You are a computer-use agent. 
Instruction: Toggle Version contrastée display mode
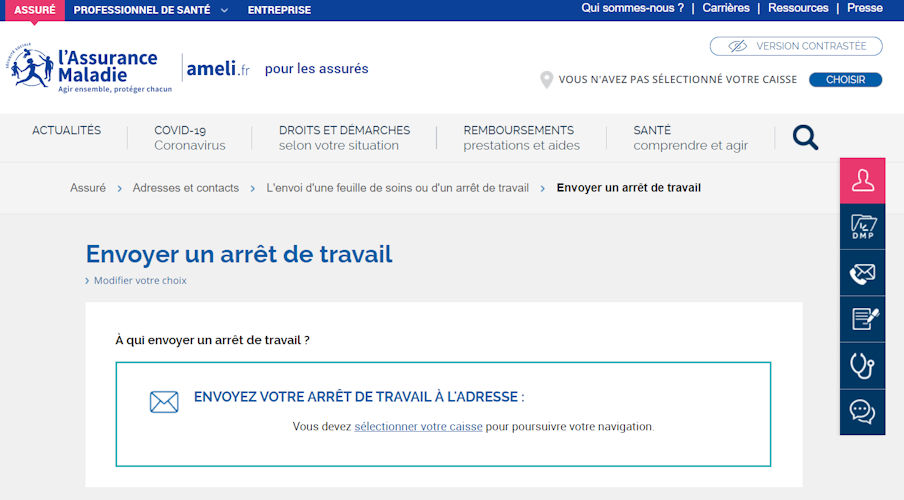click(796, 46)
